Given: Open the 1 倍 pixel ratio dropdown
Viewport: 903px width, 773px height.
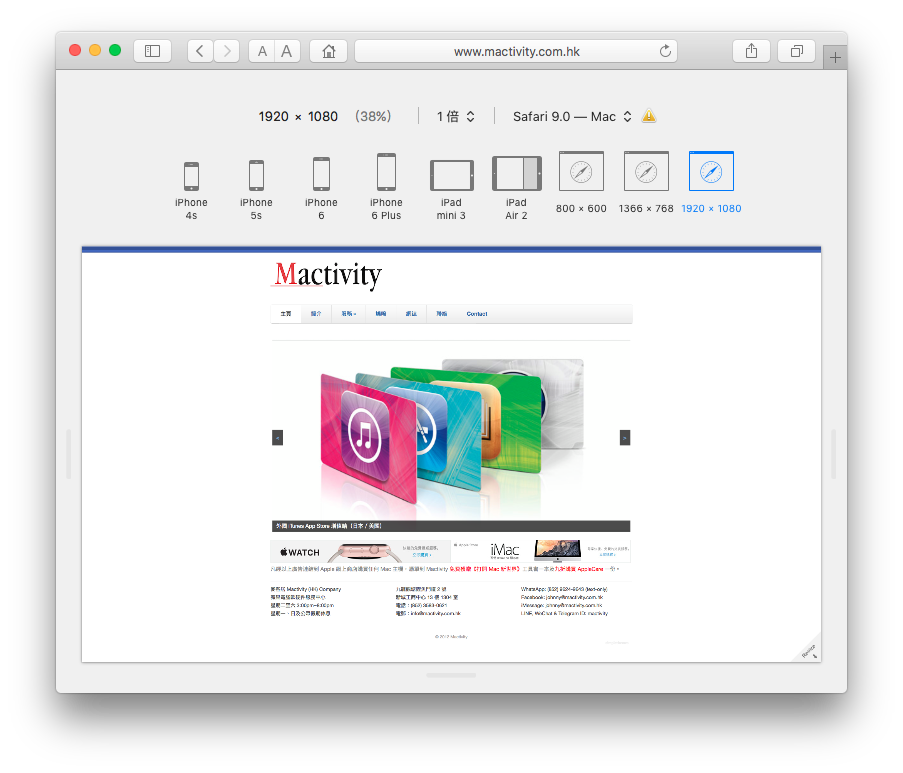Looking at the screenshot, I should click(456, 116).
